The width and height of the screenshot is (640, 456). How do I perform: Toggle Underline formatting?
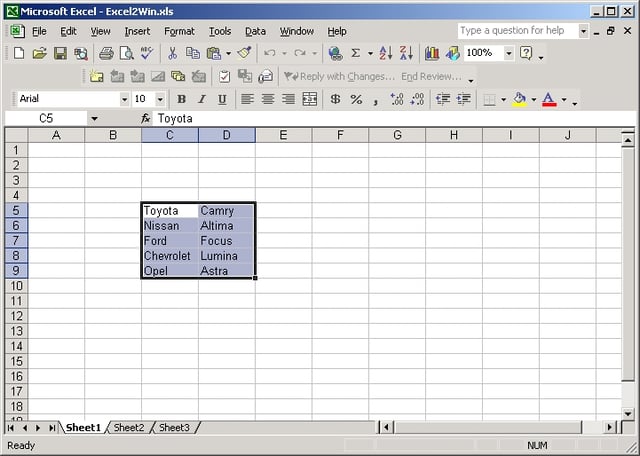(222, 99)
